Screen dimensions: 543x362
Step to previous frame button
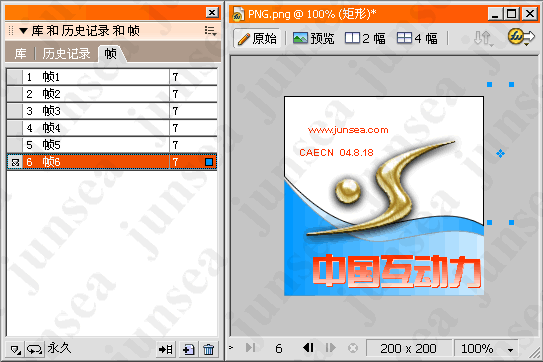308,348
